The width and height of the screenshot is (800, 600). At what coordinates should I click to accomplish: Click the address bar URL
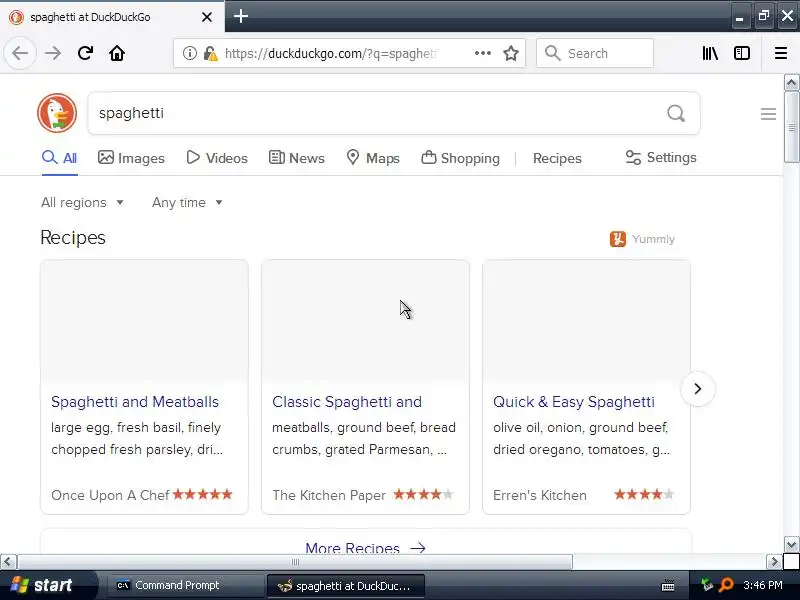(331, 54)
